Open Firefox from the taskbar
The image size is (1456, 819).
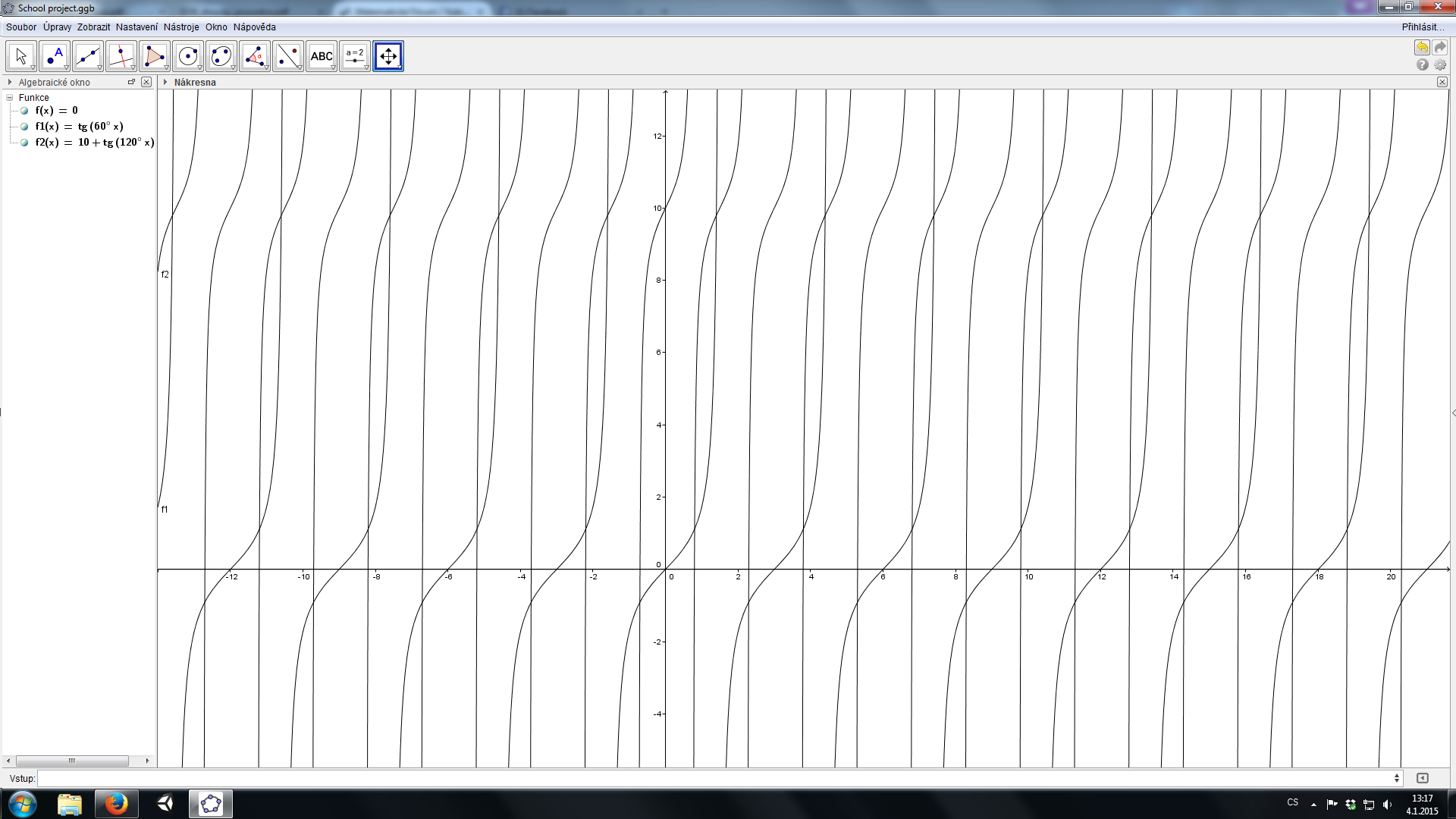[x=116, y=804]
